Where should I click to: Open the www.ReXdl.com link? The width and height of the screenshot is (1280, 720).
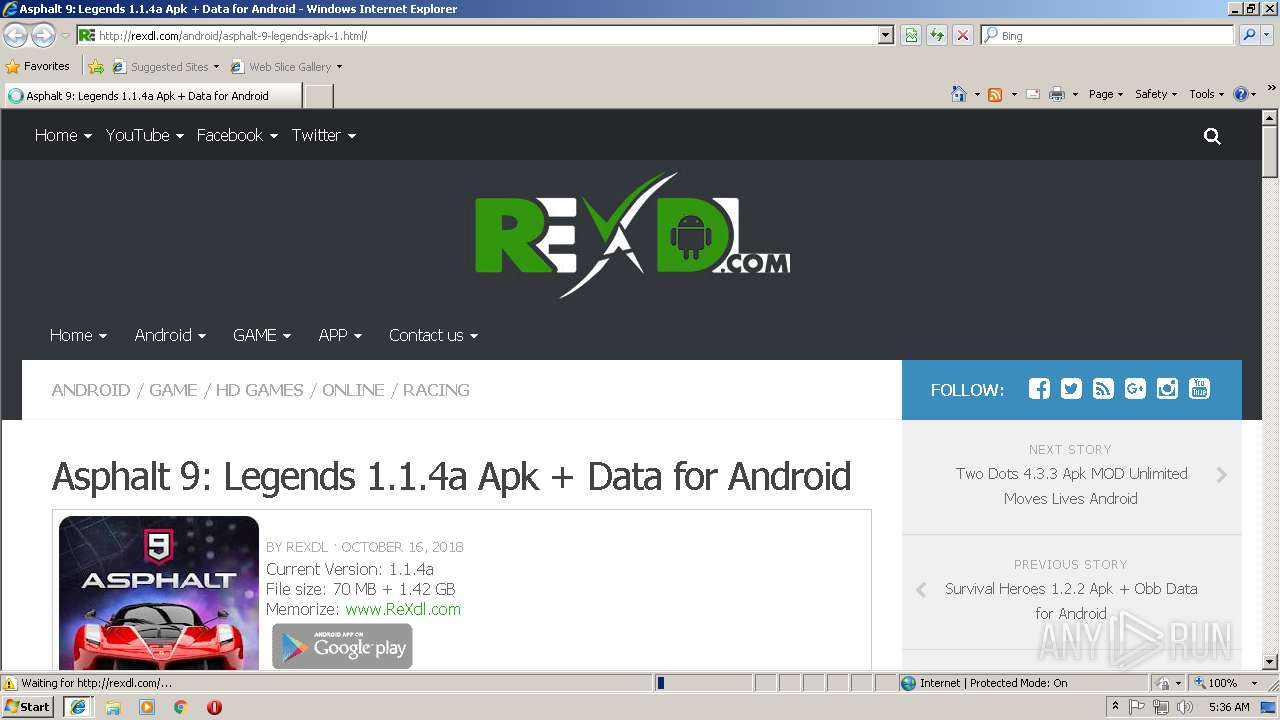(403, 609)
